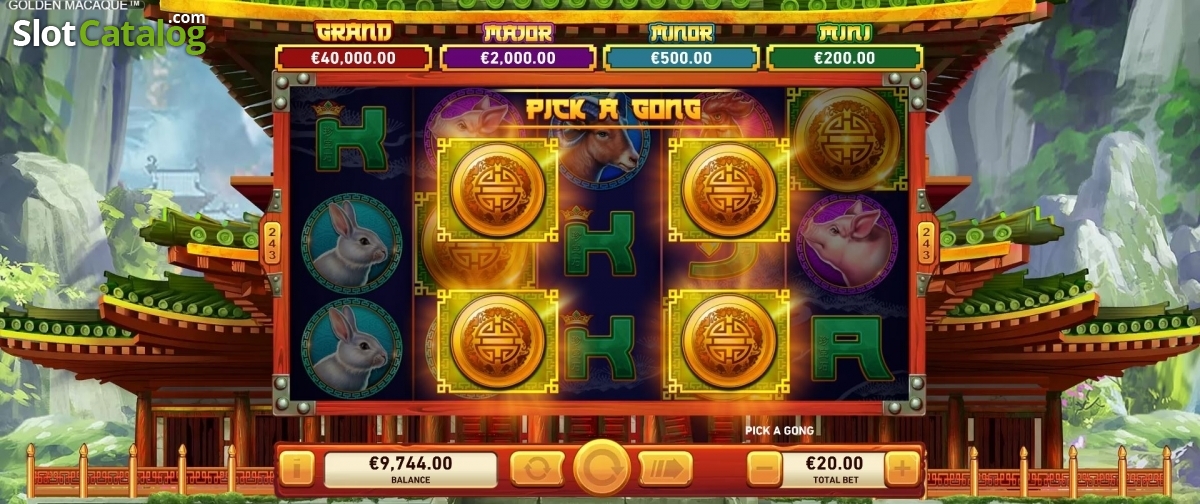Click the round spin button
1200x504 pixels.
point(602,467)
